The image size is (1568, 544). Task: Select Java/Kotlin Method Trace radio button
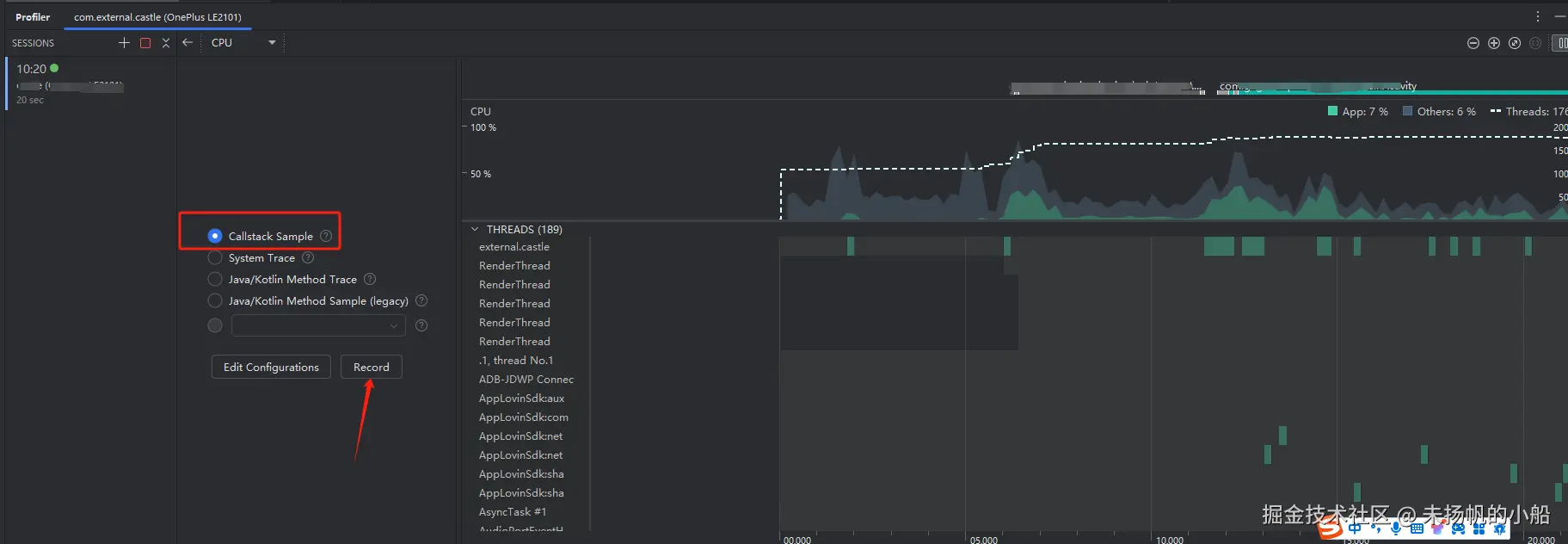point(215,279)
